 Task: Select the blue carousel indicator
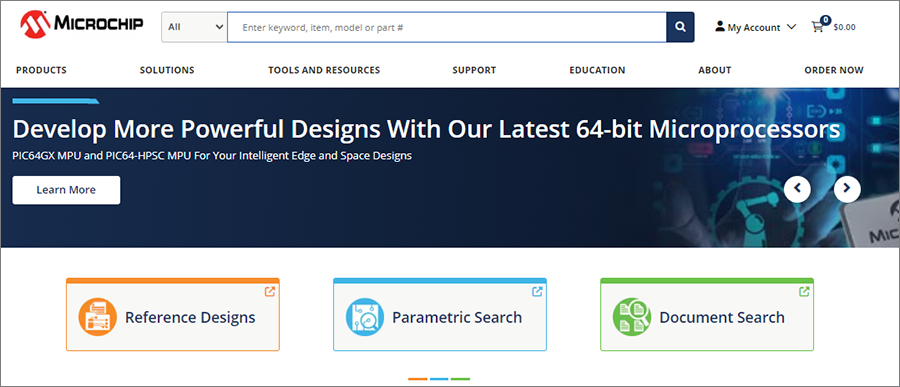pyautogui.click(x=439, y=379)
